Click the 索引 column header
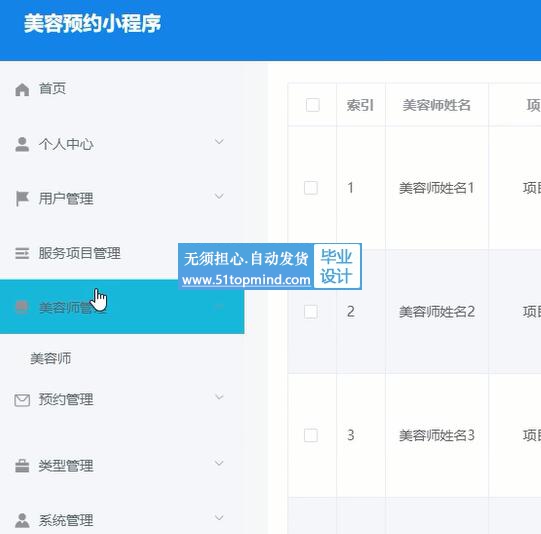The height and width of the screenshot is (534, 541). [x=360, y=105]
